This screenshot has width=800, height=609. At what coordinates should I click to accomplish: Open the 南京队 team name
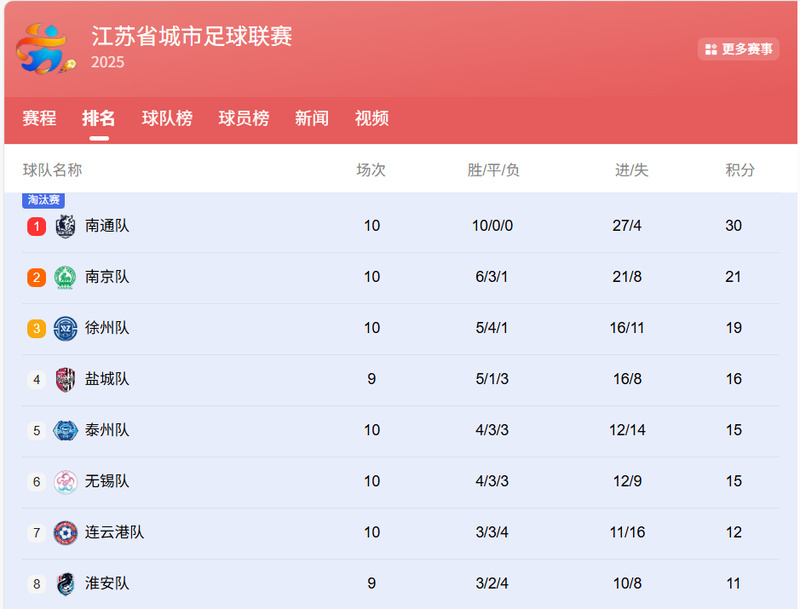pyautogui.click(x=107, y=276)
